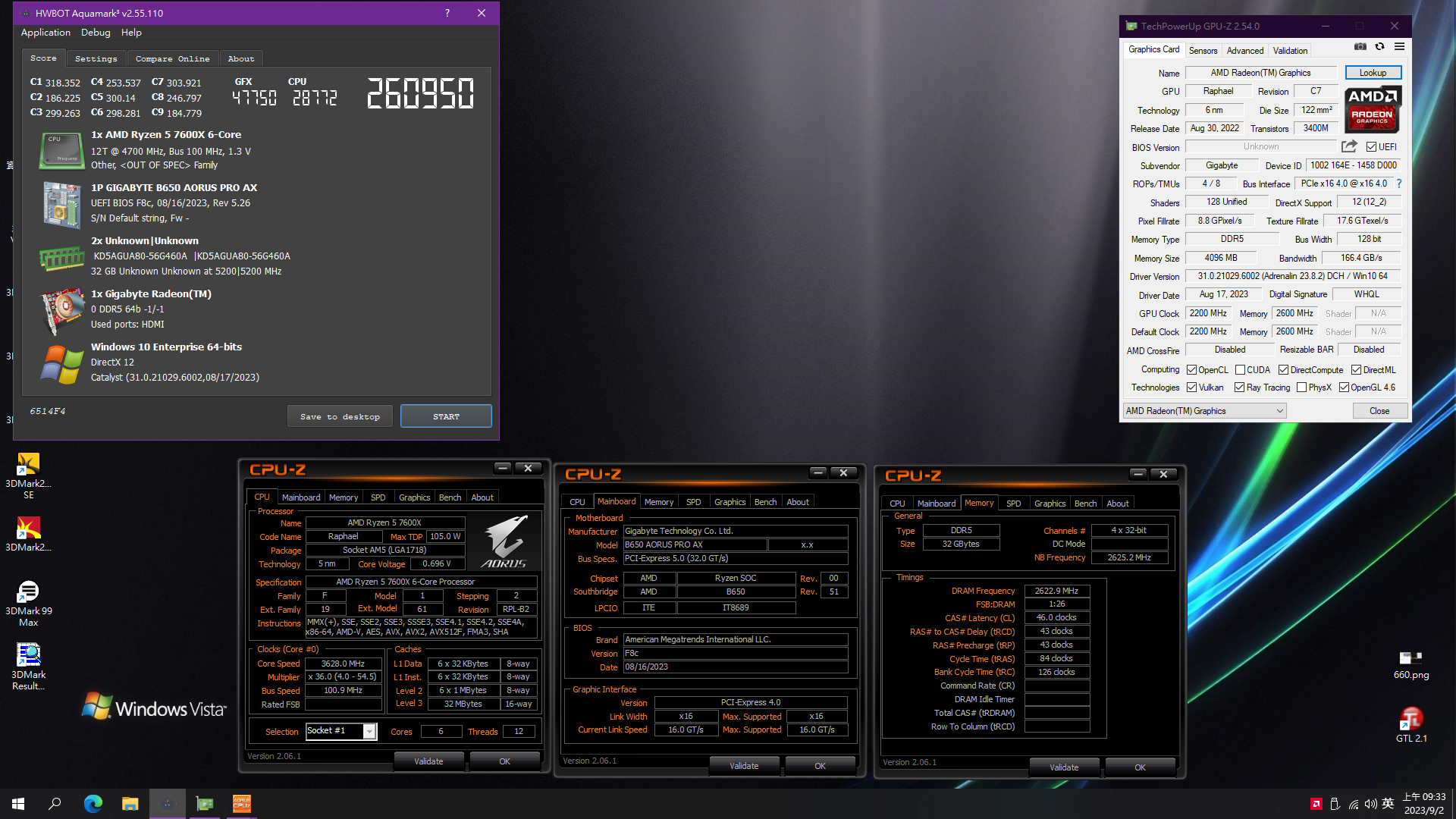Screen dimensions: 1456x819
Task: Toggle DirectCompute checkbox
Action: [1283, 370]
